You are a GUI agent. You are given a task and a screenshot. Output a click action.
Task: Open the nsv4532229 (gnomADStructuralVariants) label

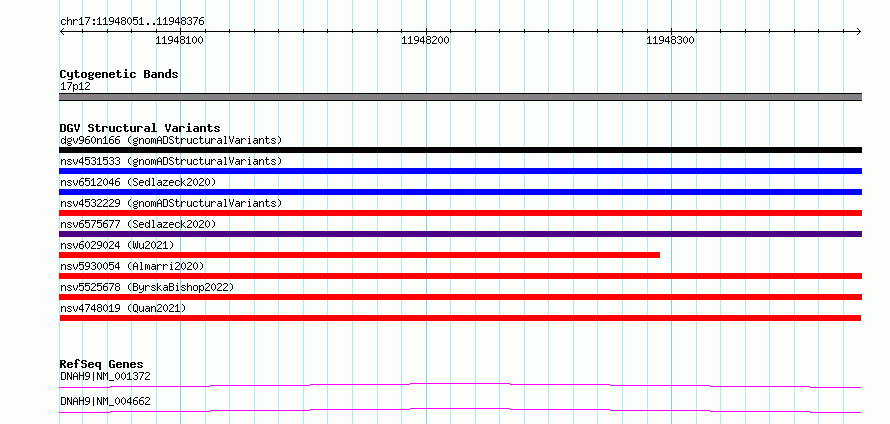pyautogui.click(x=171, y=203)
